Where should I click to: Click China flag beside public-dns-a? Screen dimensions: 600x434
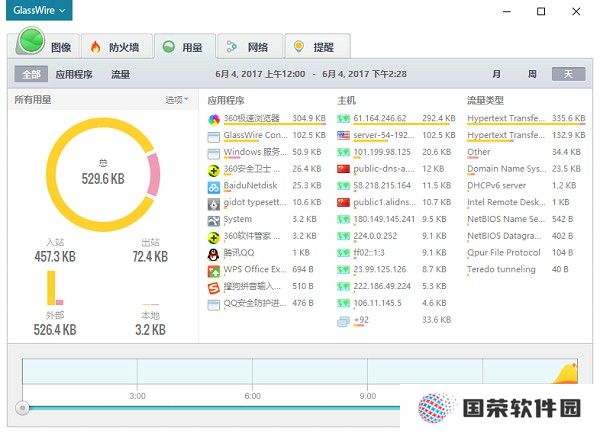343,169
